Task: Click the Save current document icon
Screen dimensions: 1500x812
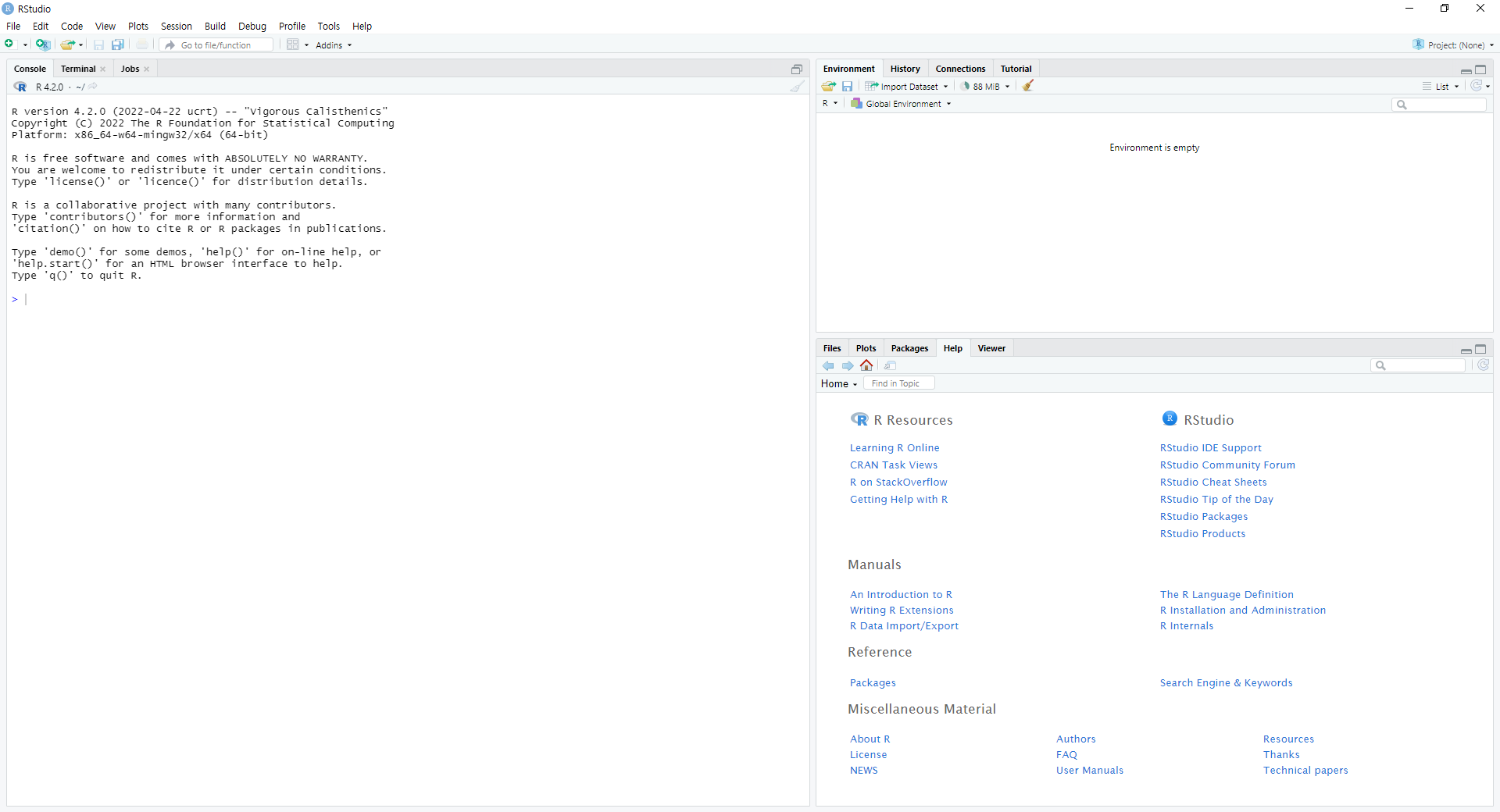Action: [98, 45]
